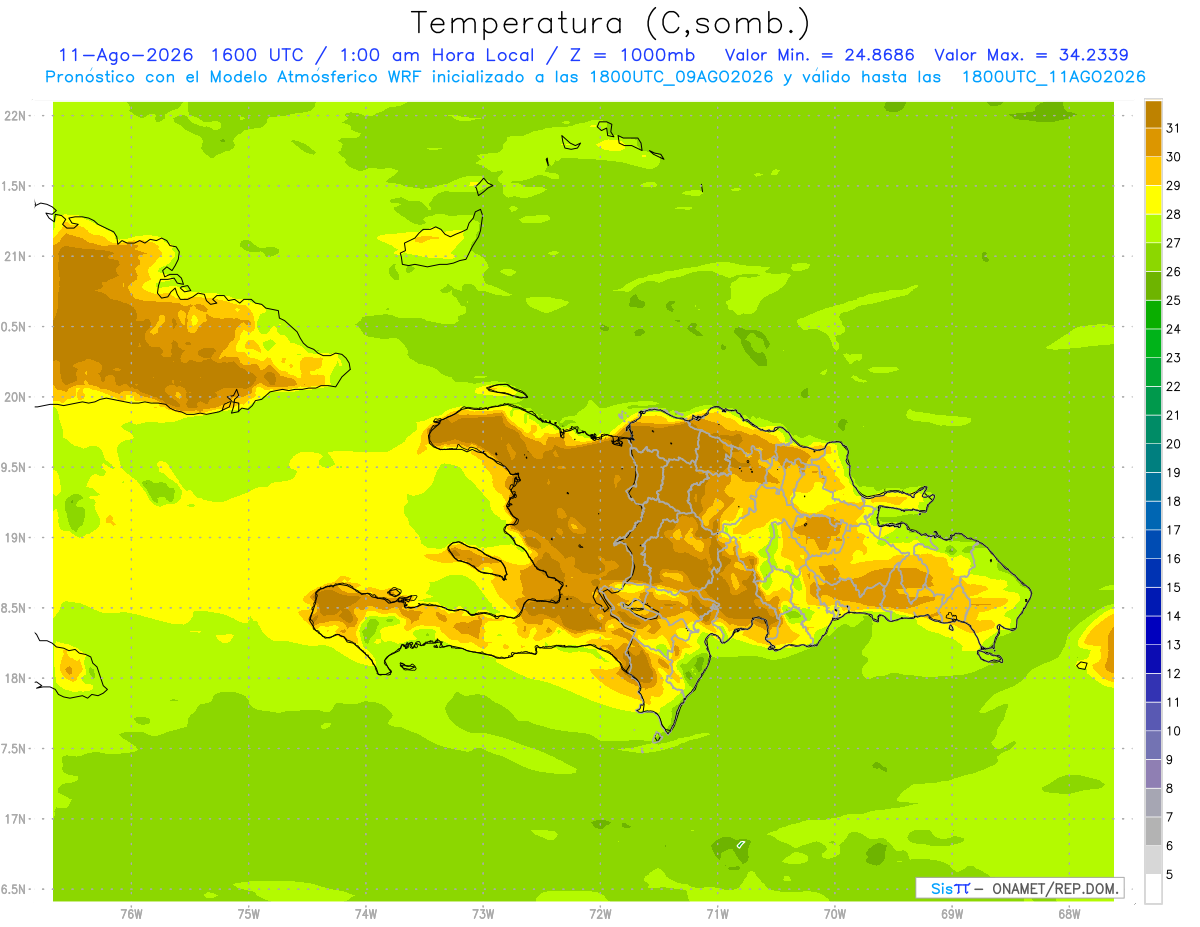Click the '21N' latitude label
1200x927 pixels.
tap(16, 257)
